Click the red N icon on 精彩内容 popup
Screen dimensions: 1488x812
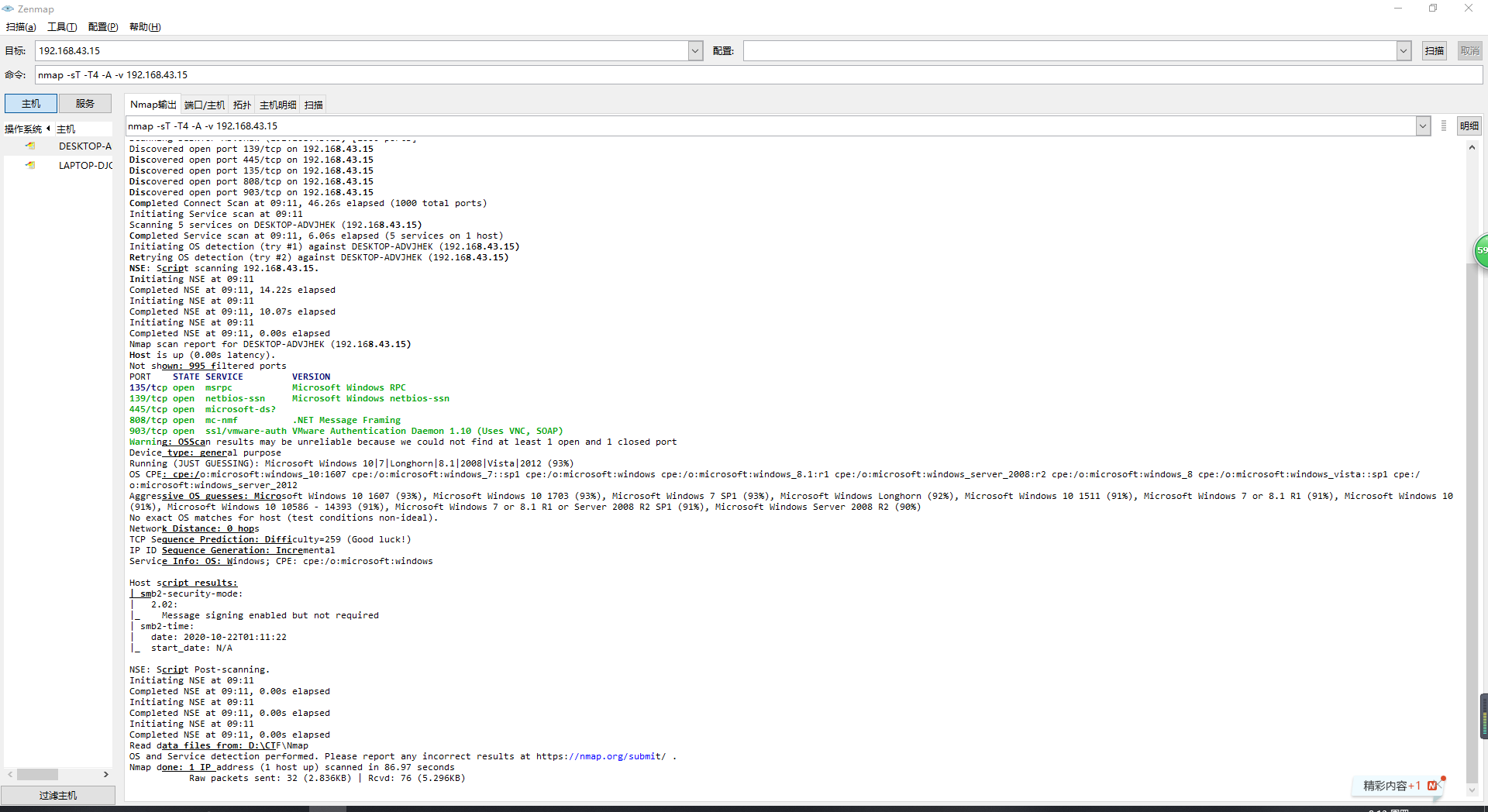(1432, 786)
